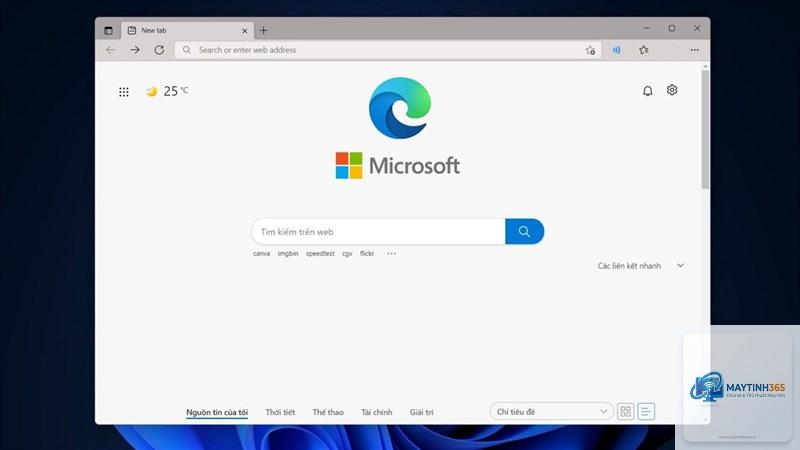Toggle the read aloud icon in toolbar
800x450 pixels.
tap(617, 50)
